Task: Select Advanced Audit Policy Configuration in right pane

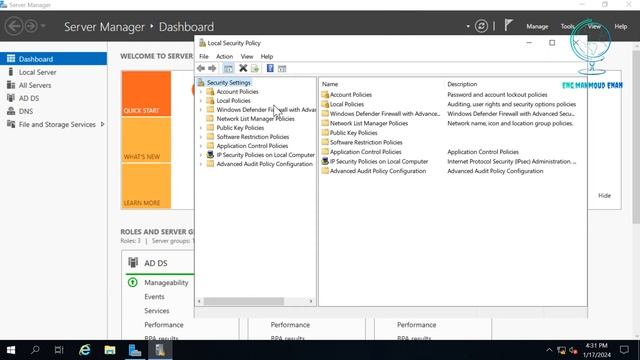Action: tap(378, 171)
